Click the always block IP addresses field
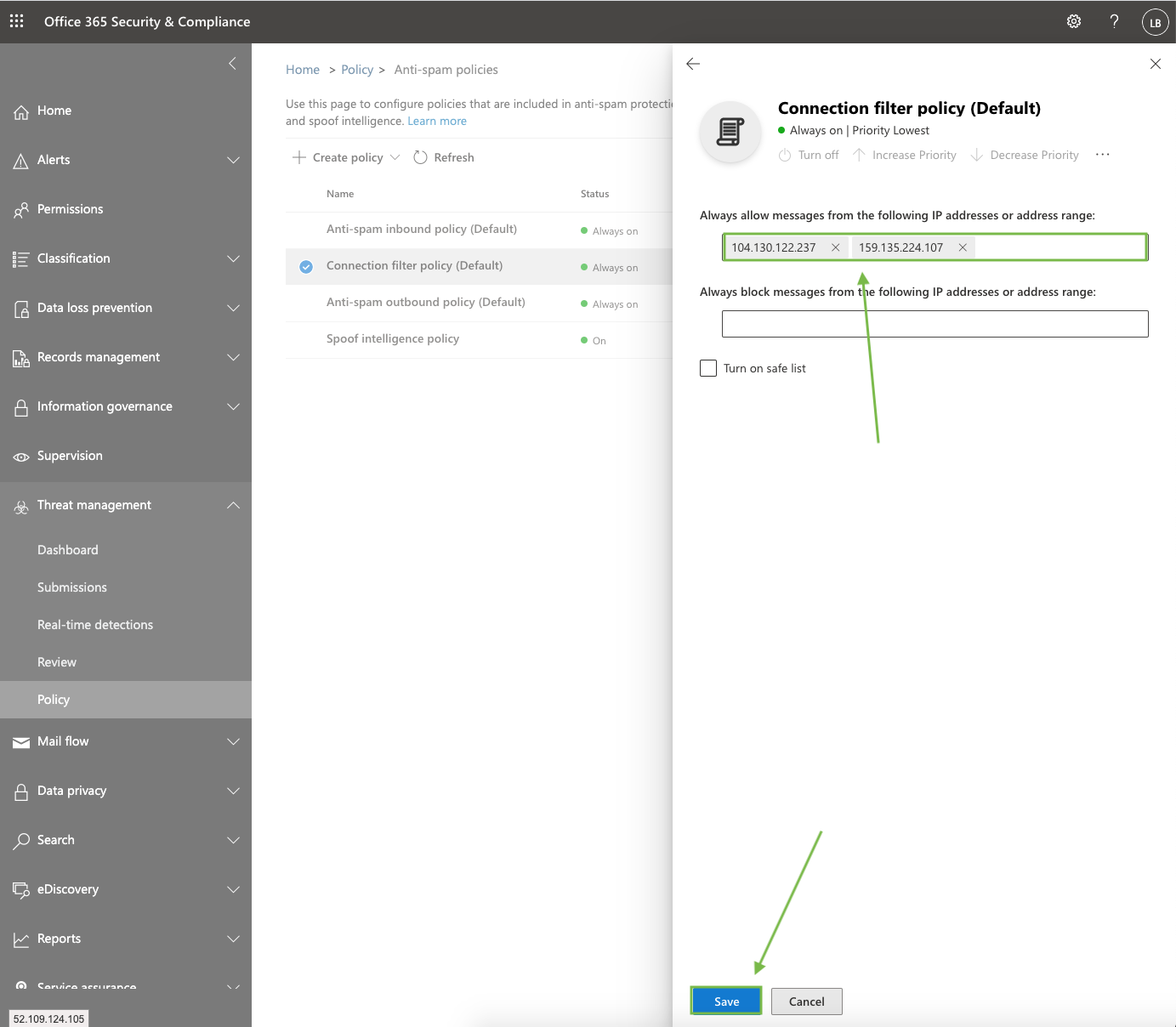This screenshot has width=1176, height=1027. point(935,324)
